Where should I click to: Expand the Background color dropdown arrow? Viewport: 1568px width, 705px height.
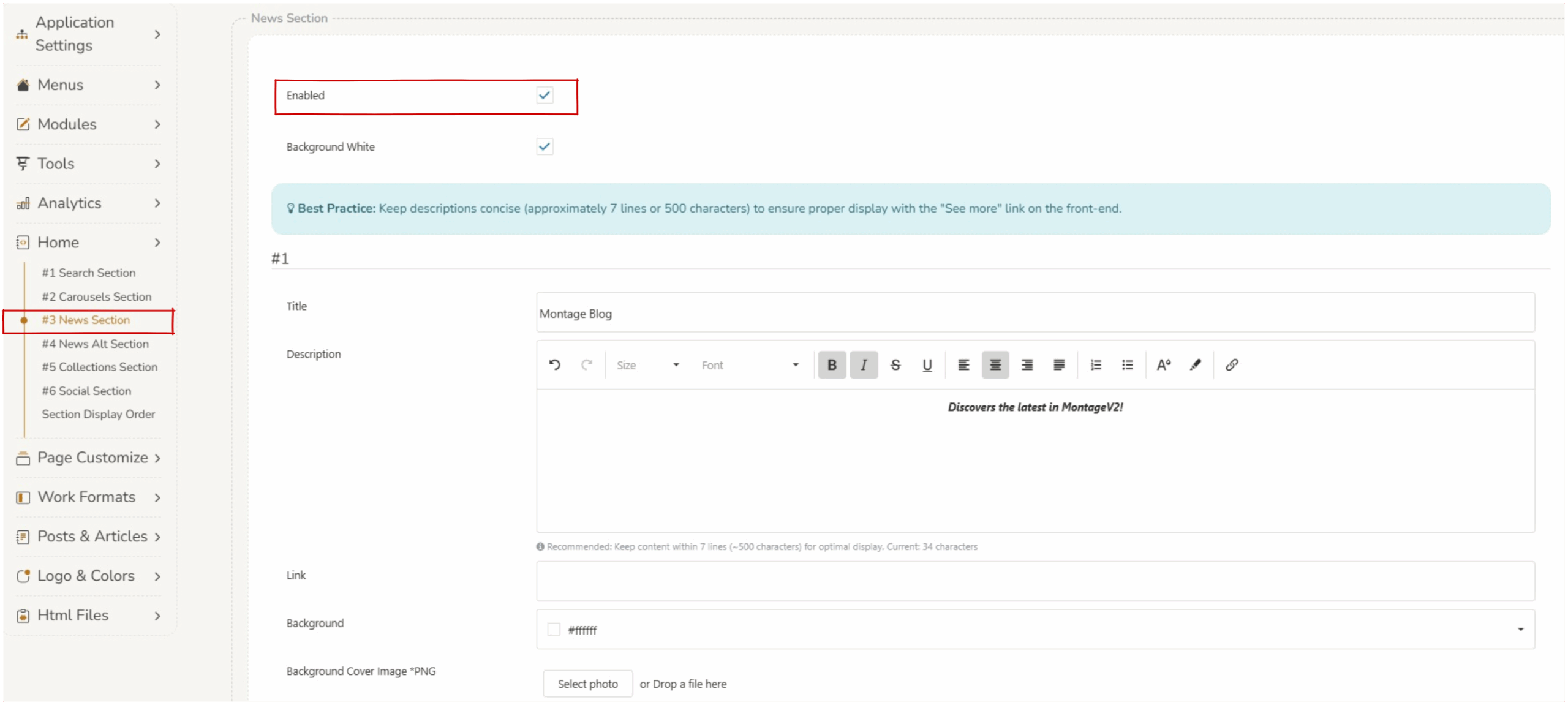tap(1520, 630)
